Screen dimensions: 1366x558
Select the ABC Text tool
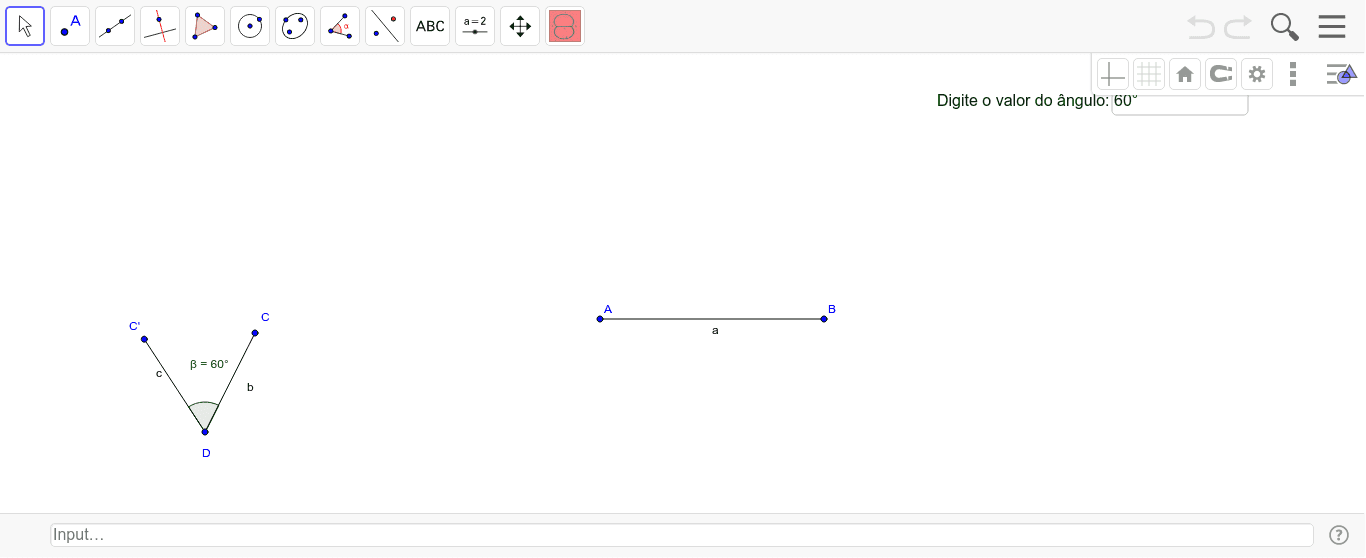tap(430, 26)
